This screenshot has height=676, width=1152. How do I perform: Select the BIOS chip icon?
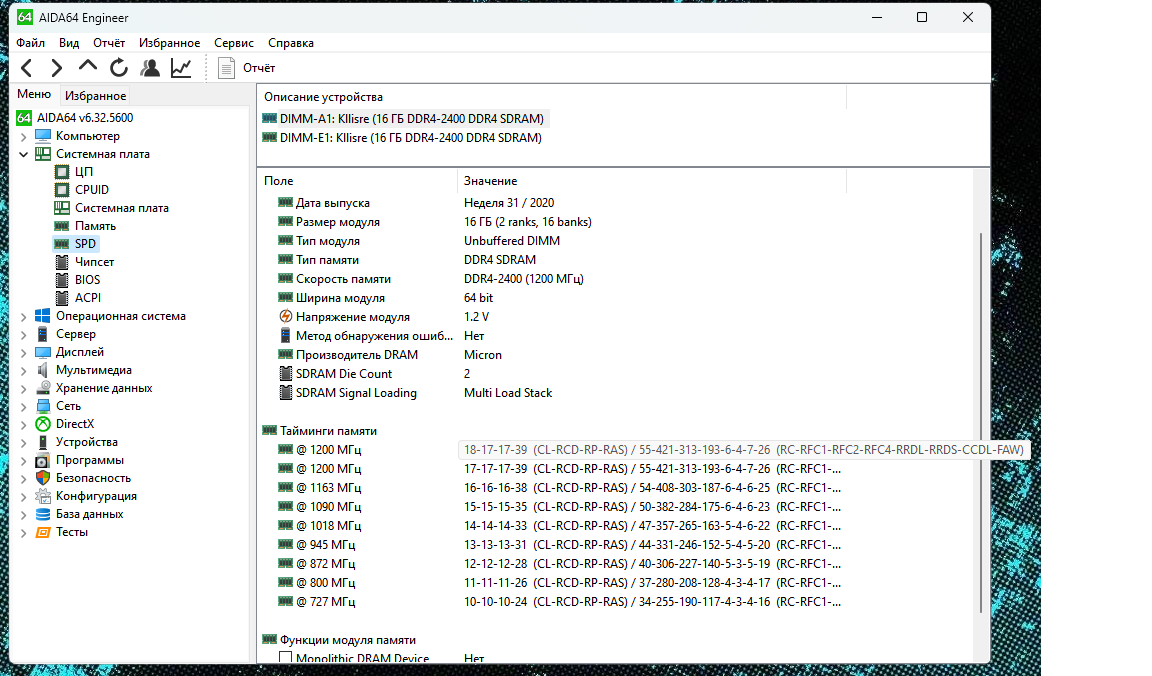(x=62, y=280)
